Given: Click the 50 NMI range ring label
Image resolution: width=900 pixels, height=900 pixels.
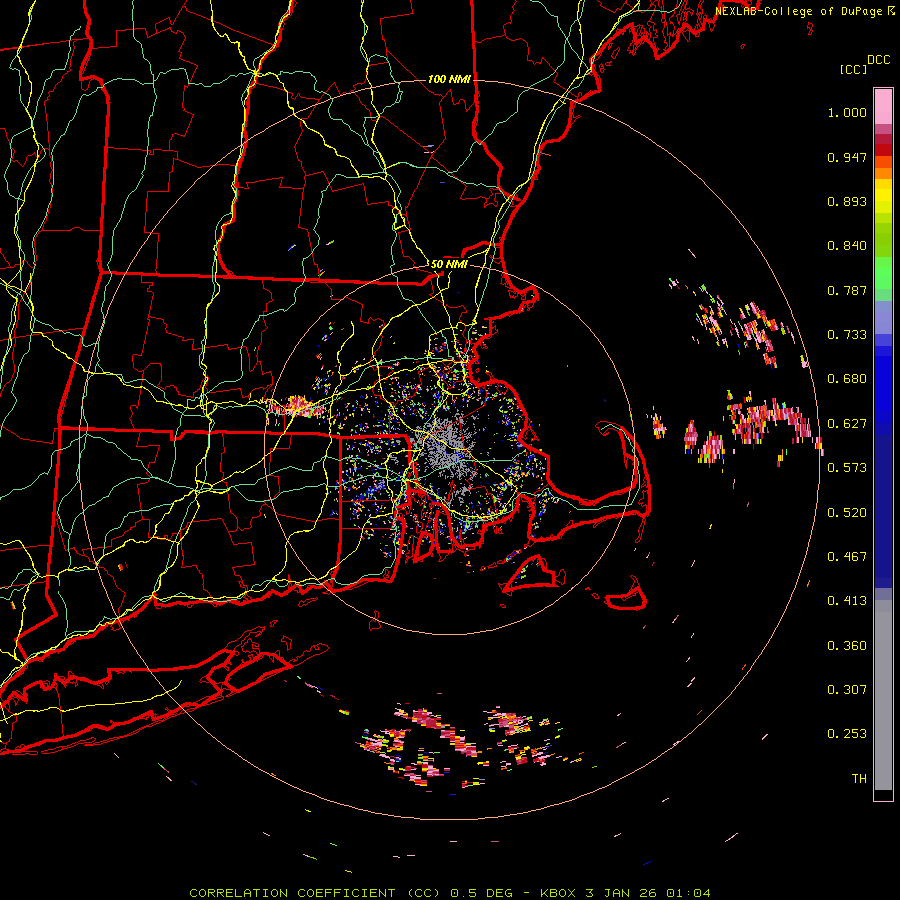Looking at the screenshot, I should 449,264.
